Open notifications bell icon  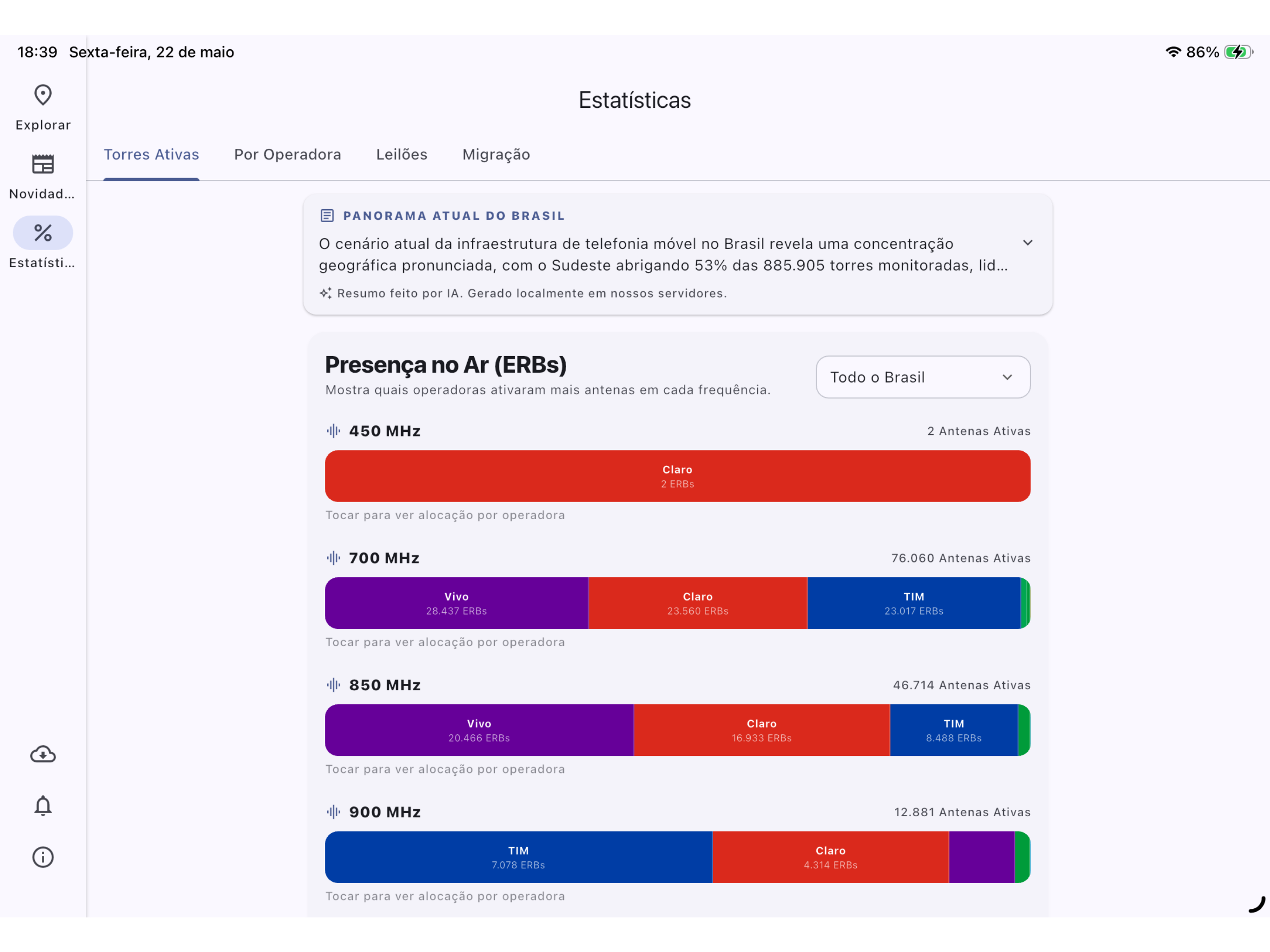coord(43,806)
